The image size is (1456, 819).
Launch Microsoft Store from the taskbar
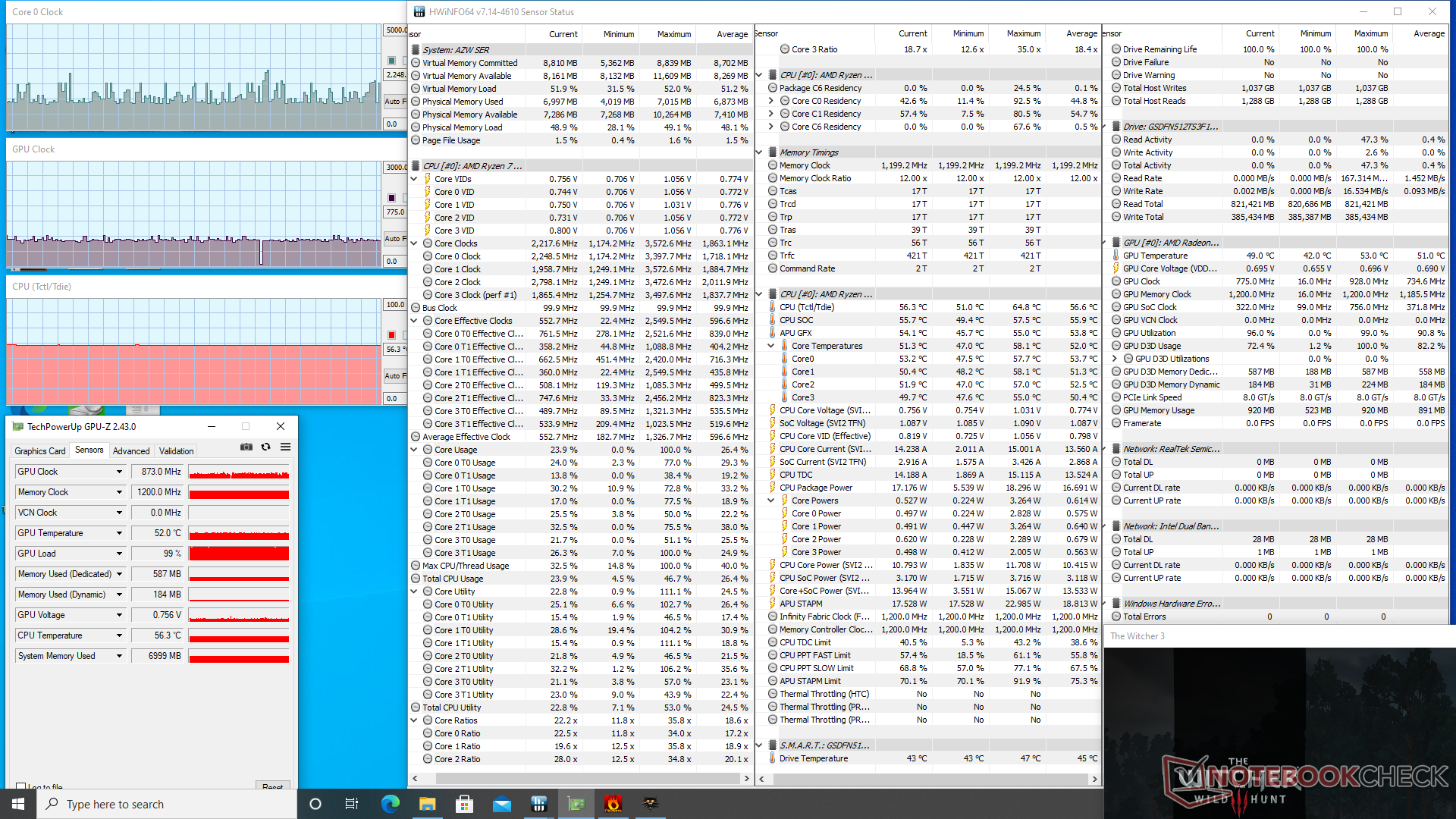coord(465,804)
